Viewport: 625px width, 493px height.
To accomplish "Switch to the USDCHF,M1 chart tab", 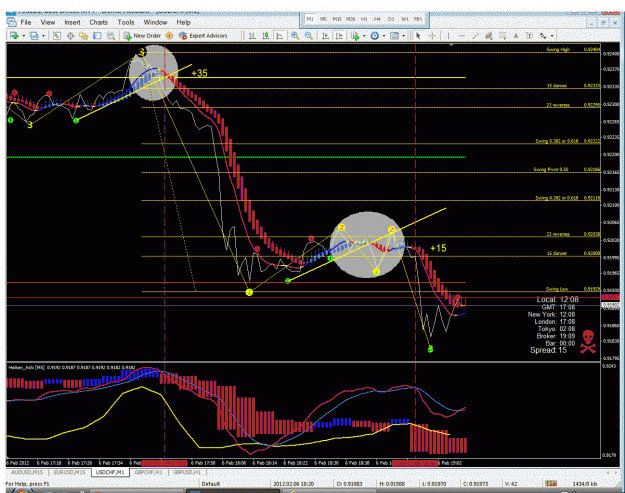I will (110, 472).
